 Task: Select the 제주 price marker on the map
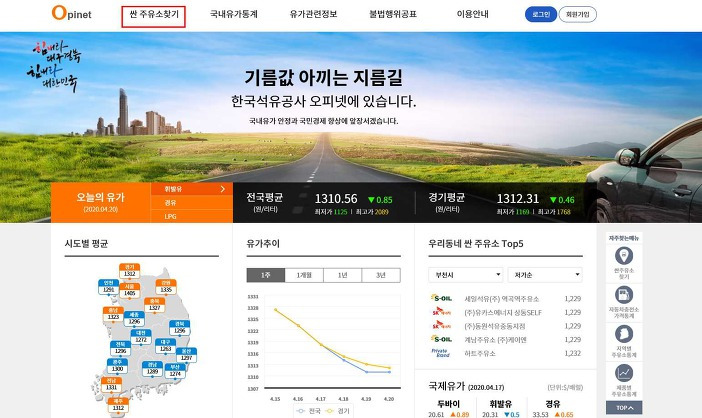pyautogui.click(x=119, y=406)
